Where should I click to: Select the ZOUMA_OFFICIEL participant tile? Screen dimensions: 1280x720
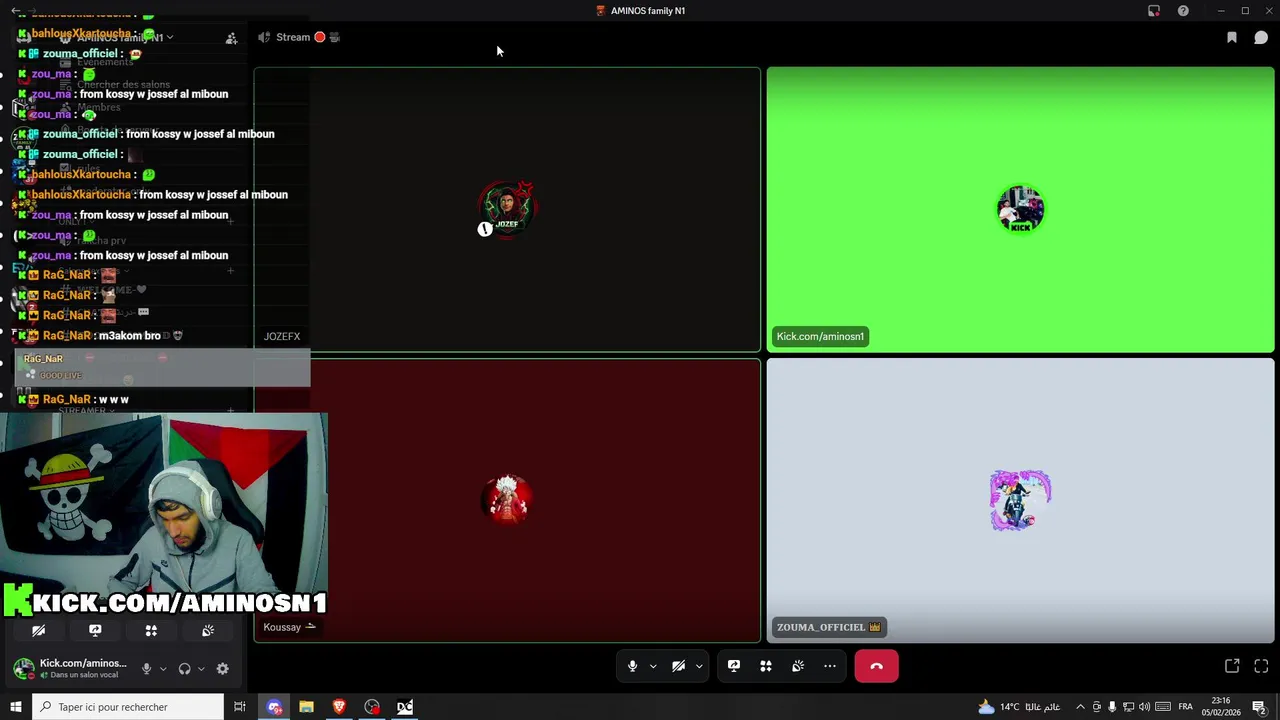tap(1020, 500)
